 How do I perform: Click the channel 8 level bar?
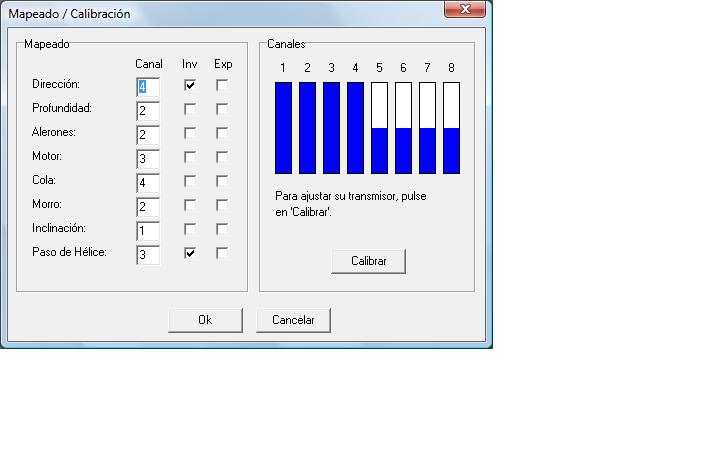pyautogui.click(x=451, y=128)
